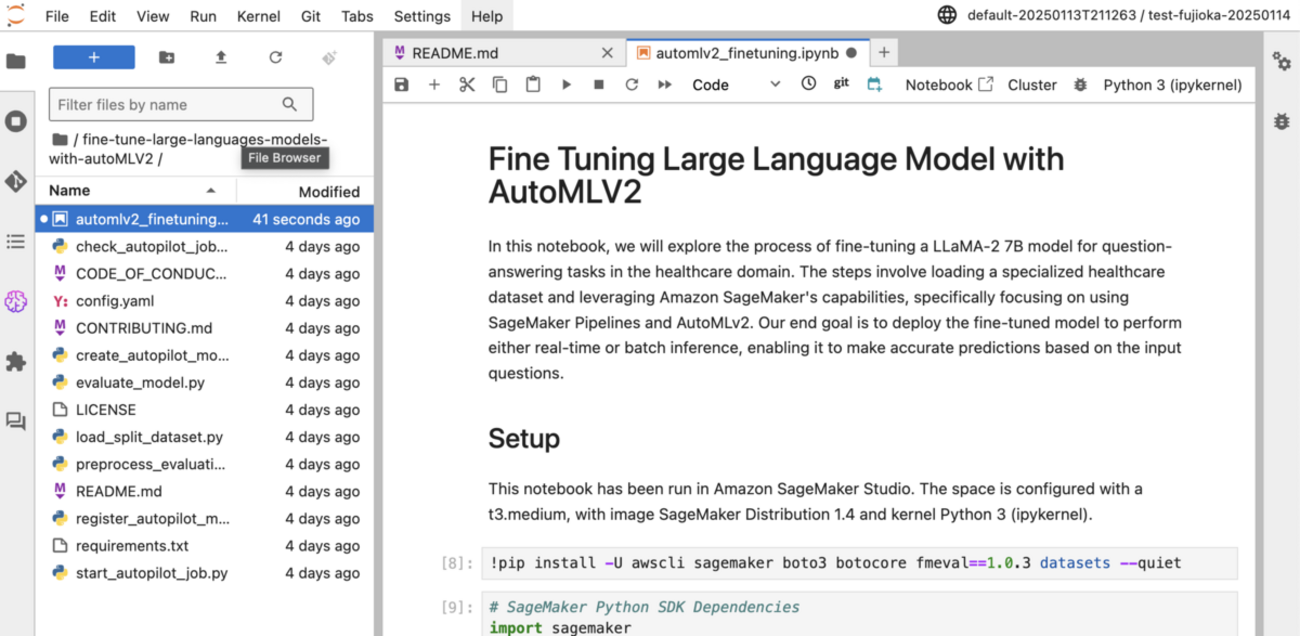
Task: Click globe icon next to default-20250113T211263
Action: pyautogui.click(x=947, y=15)
